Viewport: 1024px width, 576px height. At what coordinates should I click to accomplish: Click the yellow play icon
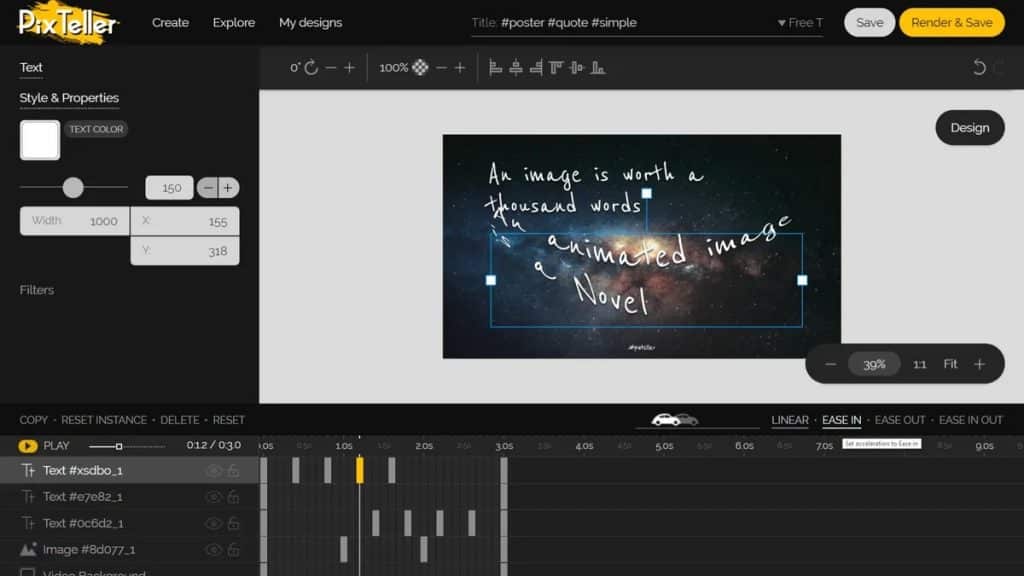(x=27, y=446)
